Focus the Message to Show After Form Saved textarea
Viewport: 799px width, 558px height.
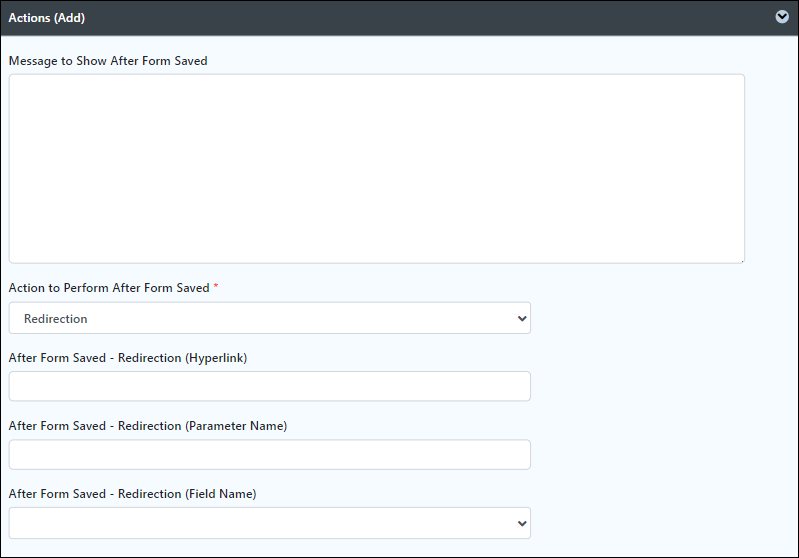pyautogui.click(x=377, y=169)
